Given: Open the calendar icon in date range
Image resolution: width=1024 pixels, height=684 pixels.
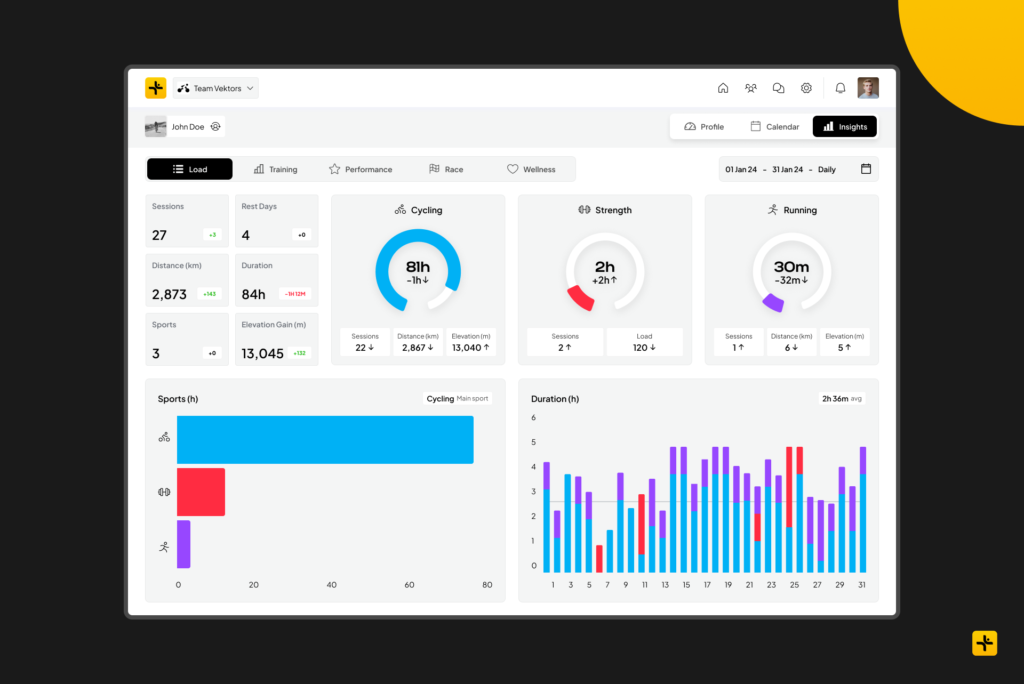Looking at the screenshot, I should (x=866, y=169).
